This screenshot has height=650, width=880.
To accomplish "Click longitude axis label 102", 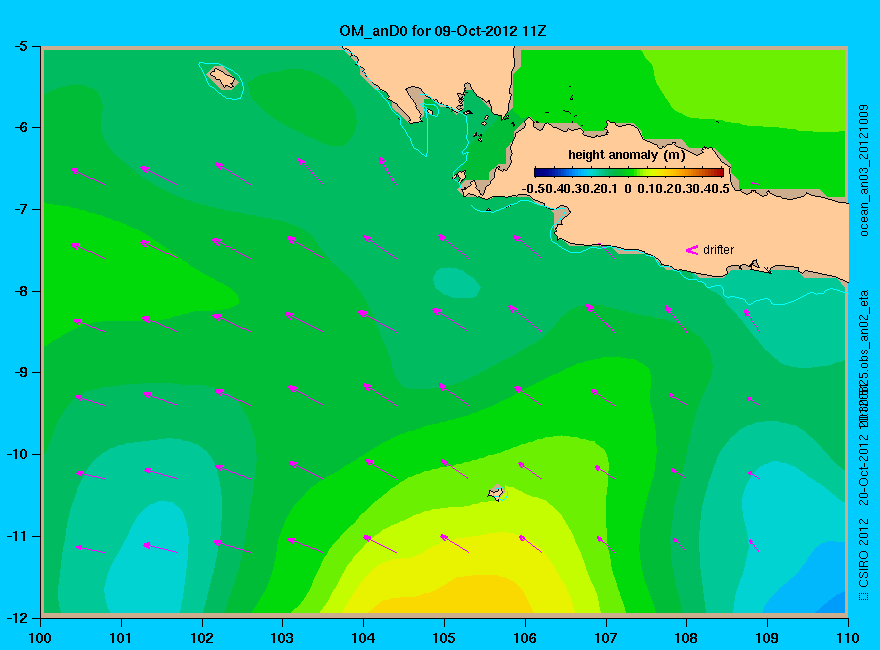I will pyautogui.click(x=201, y=638).
